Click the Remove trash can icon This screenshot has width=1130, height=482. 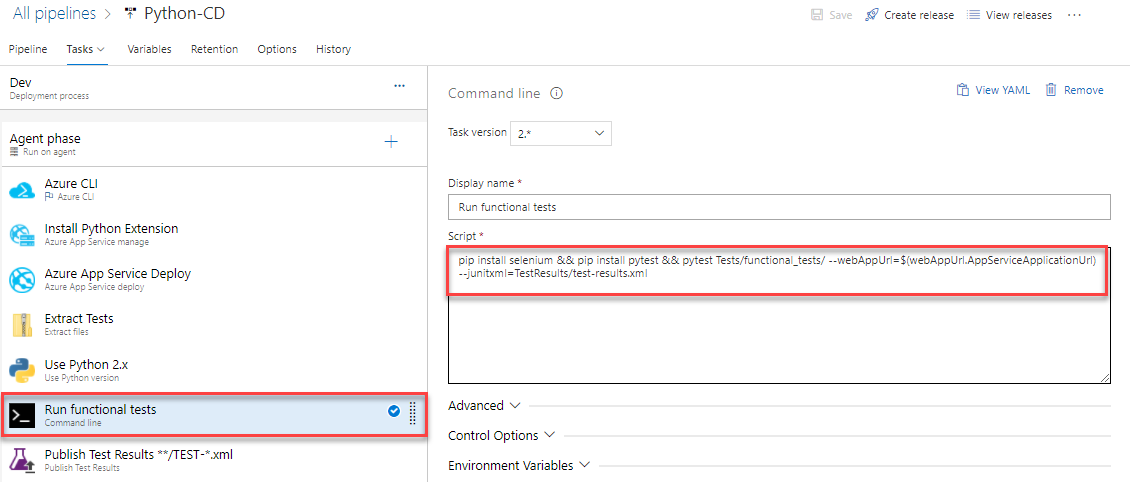(x=1051, y=90)
